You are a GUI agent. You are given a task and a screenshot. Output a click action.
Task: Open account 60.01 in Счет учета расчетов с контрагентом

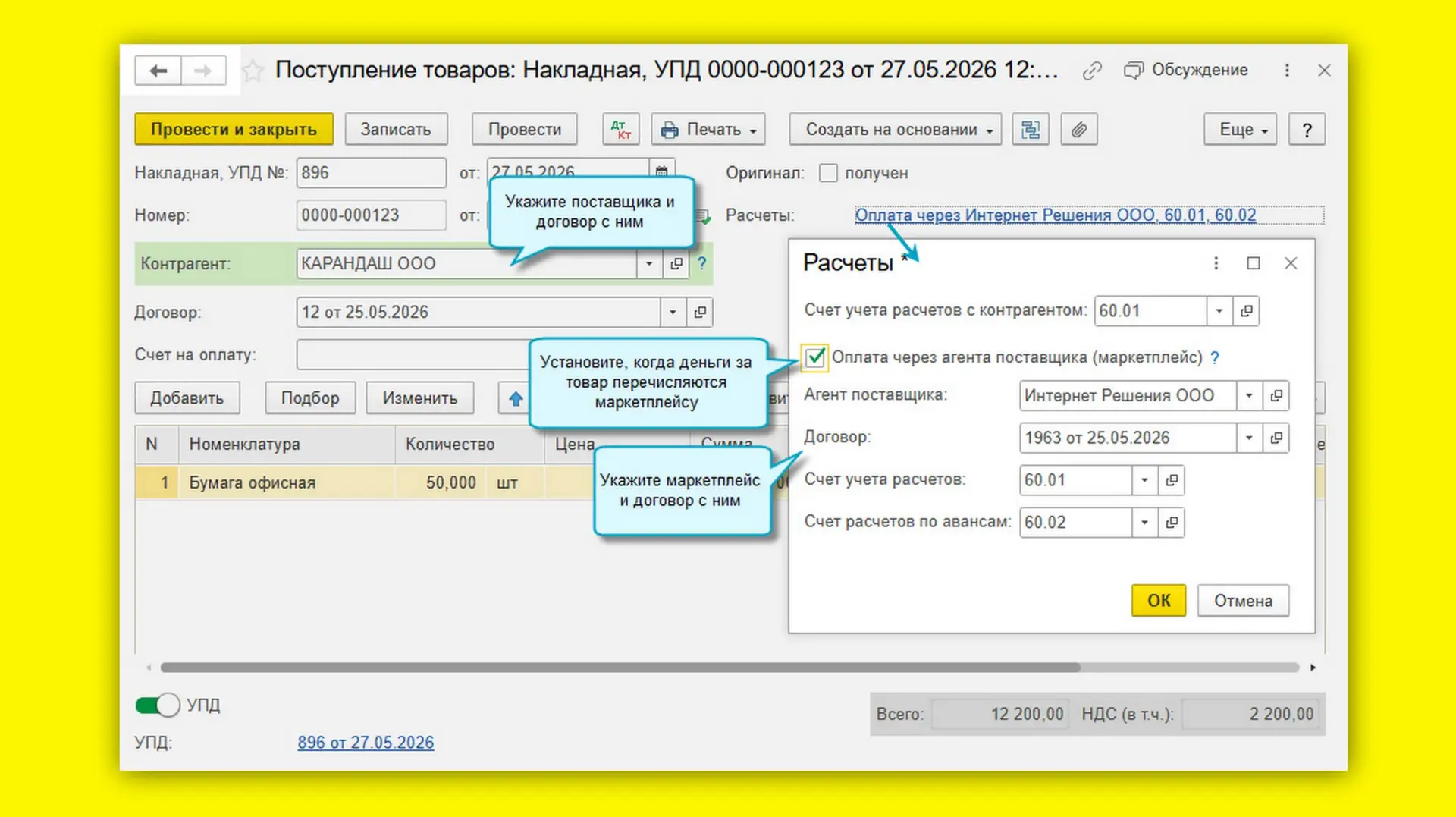click(1247, 311)
